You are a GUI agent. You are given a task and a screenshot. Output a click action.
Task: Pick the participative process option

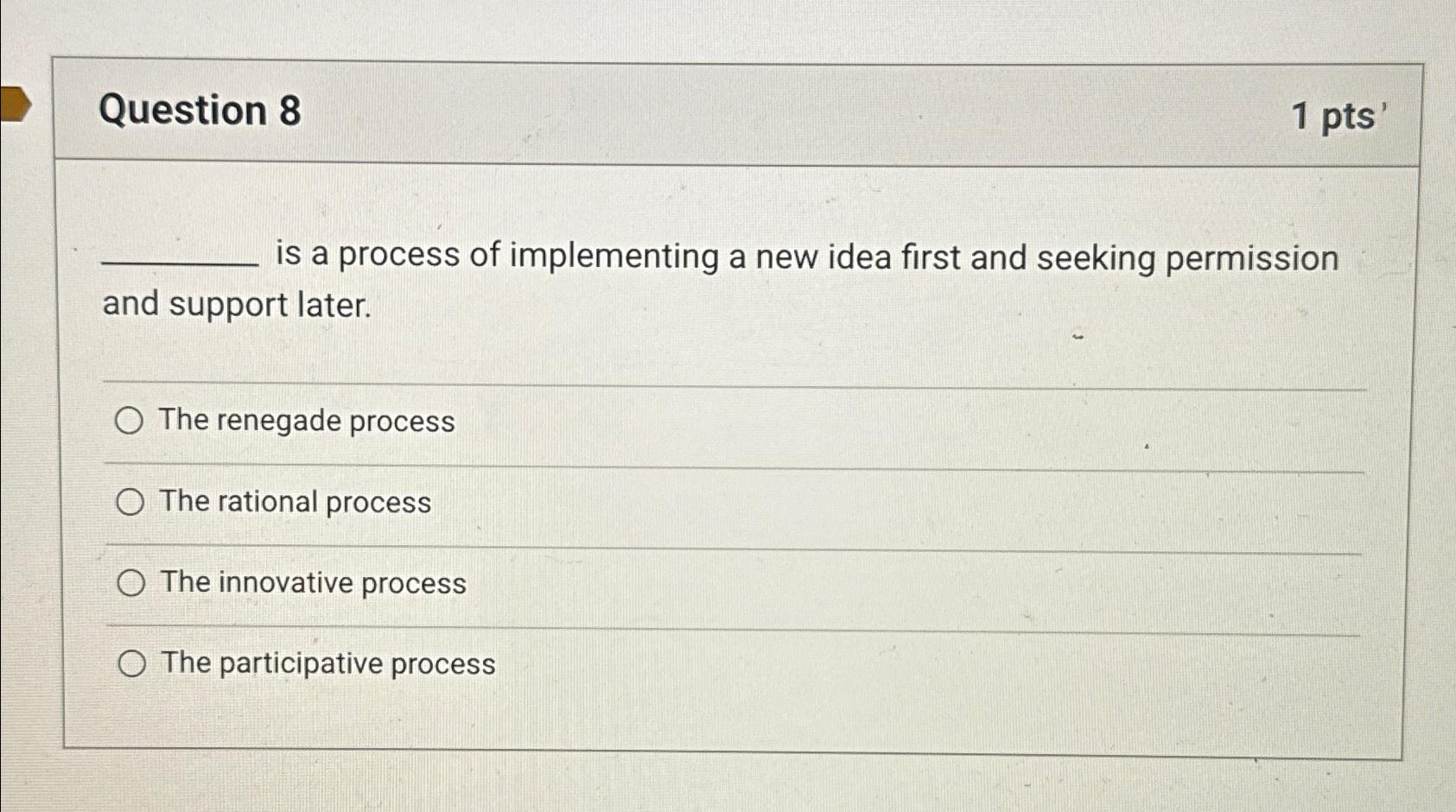tap(130, 663)
